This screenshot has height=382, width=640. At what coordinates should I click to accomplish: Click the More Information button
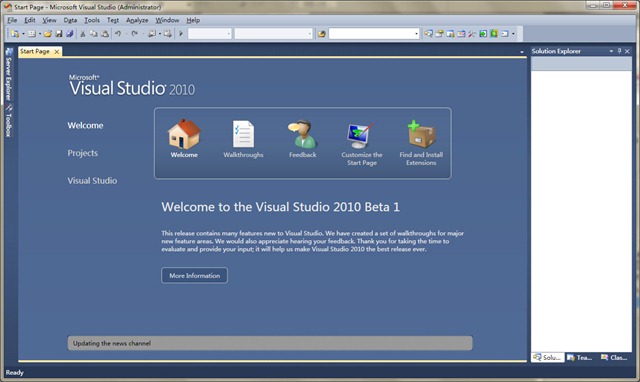tap(194, 275)
